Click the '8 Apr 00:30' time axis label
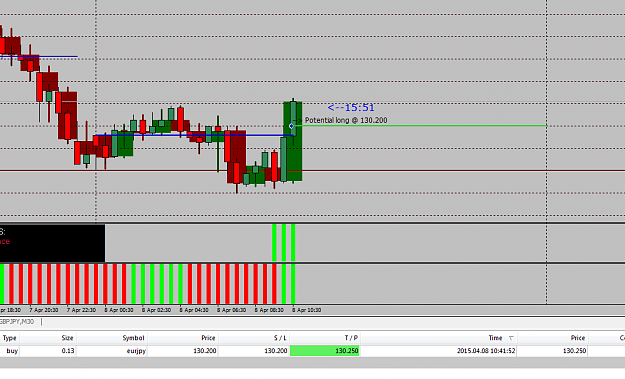Screen dimensions: 625x379 pos(118,310)
